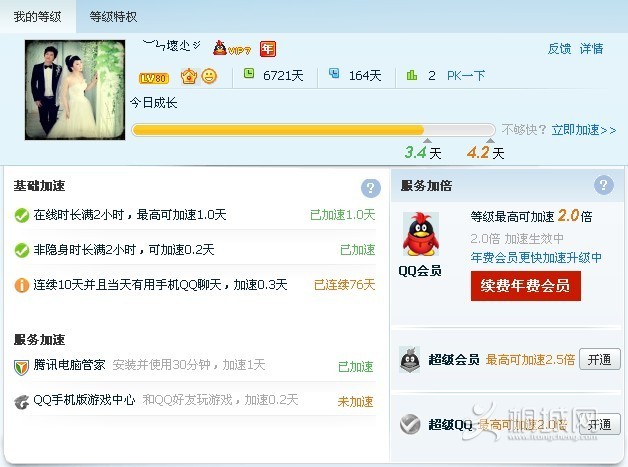
Task: Click 开通 button for 超级会员
Action: click(x=600, y=359)
